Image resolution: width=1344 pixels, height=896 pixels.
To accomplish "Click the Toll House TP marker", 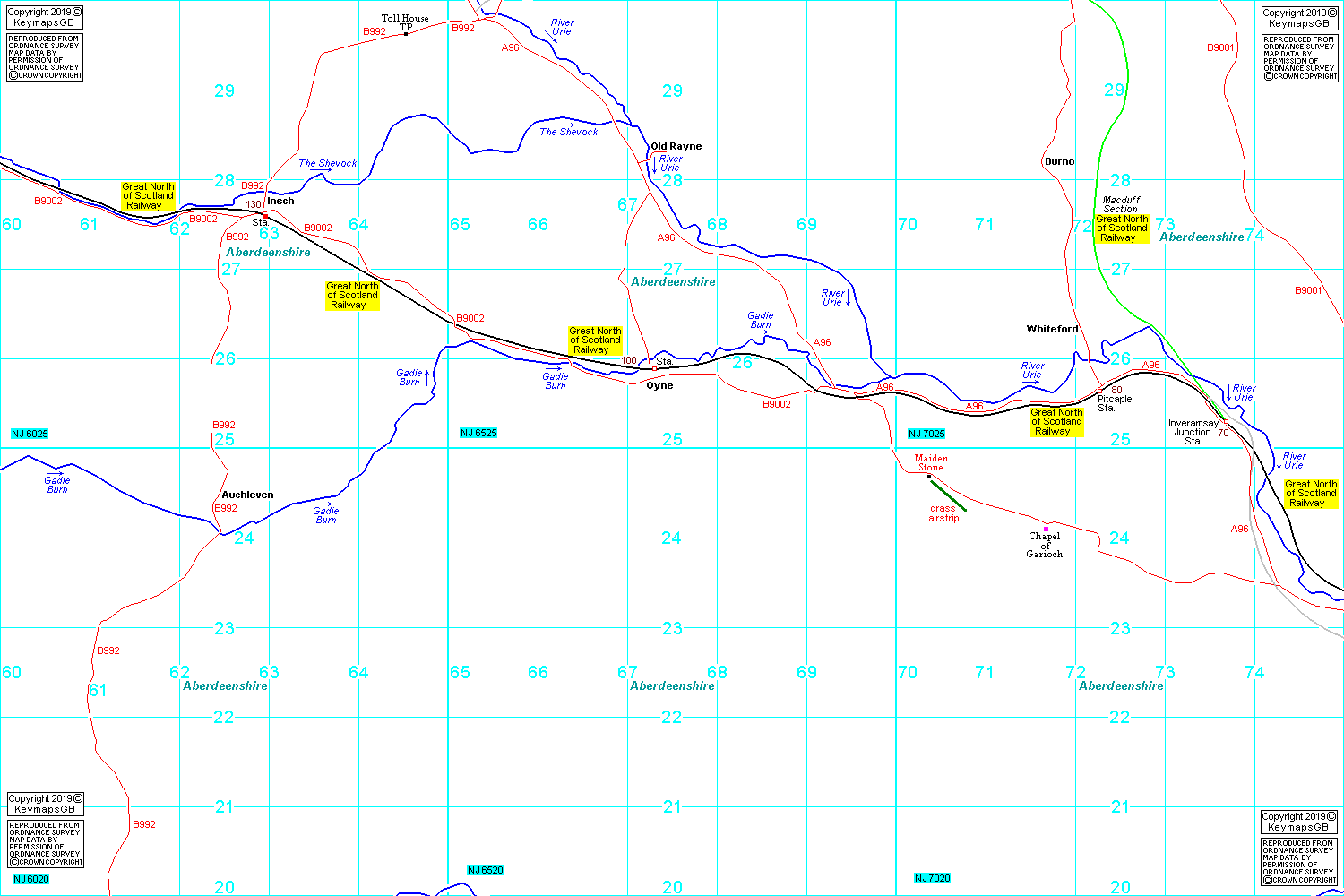I will 406,34.
